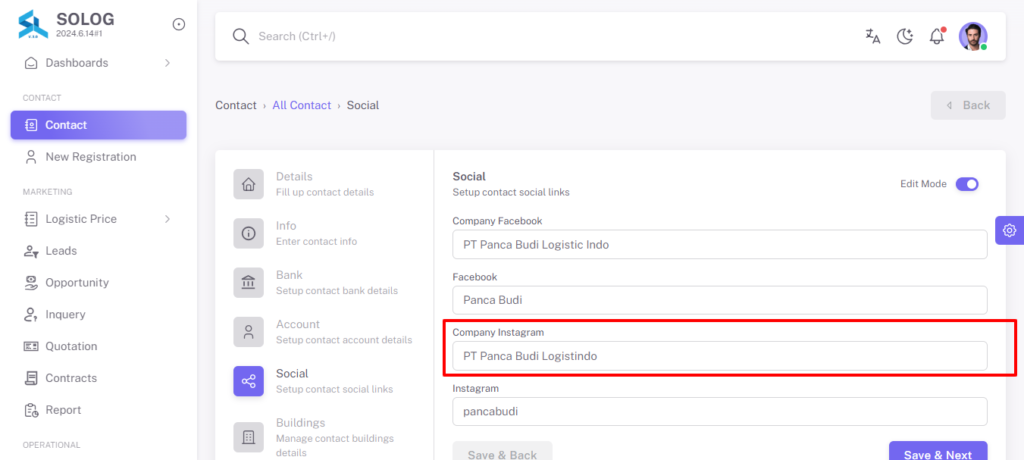The height and width of the screenshot is (460, 1024).
Task: Follow the All Contact breadcrumb link
Action: point(302,105)
